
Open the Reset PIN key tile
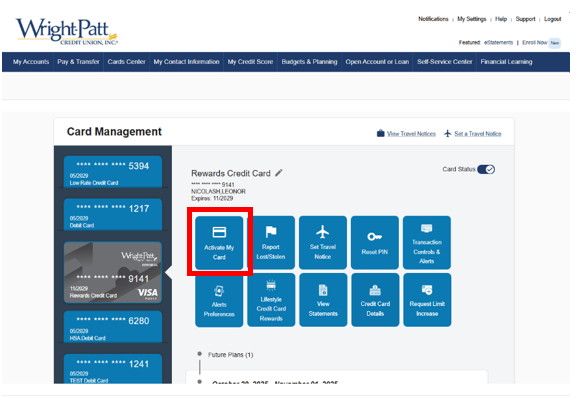(x=375, y=243)
